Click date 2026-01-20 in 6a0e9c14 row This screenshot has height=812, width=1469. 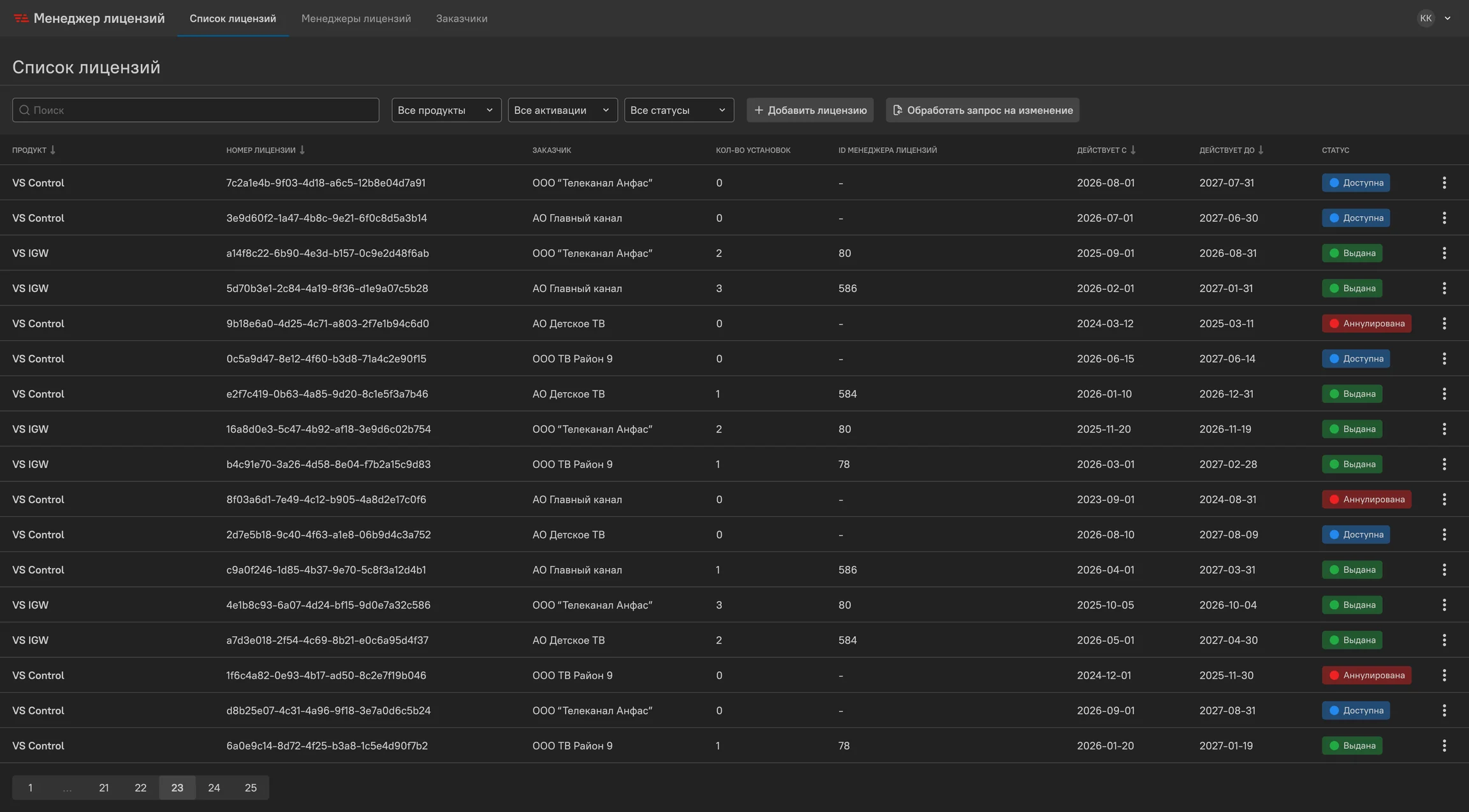point(1106,746)
